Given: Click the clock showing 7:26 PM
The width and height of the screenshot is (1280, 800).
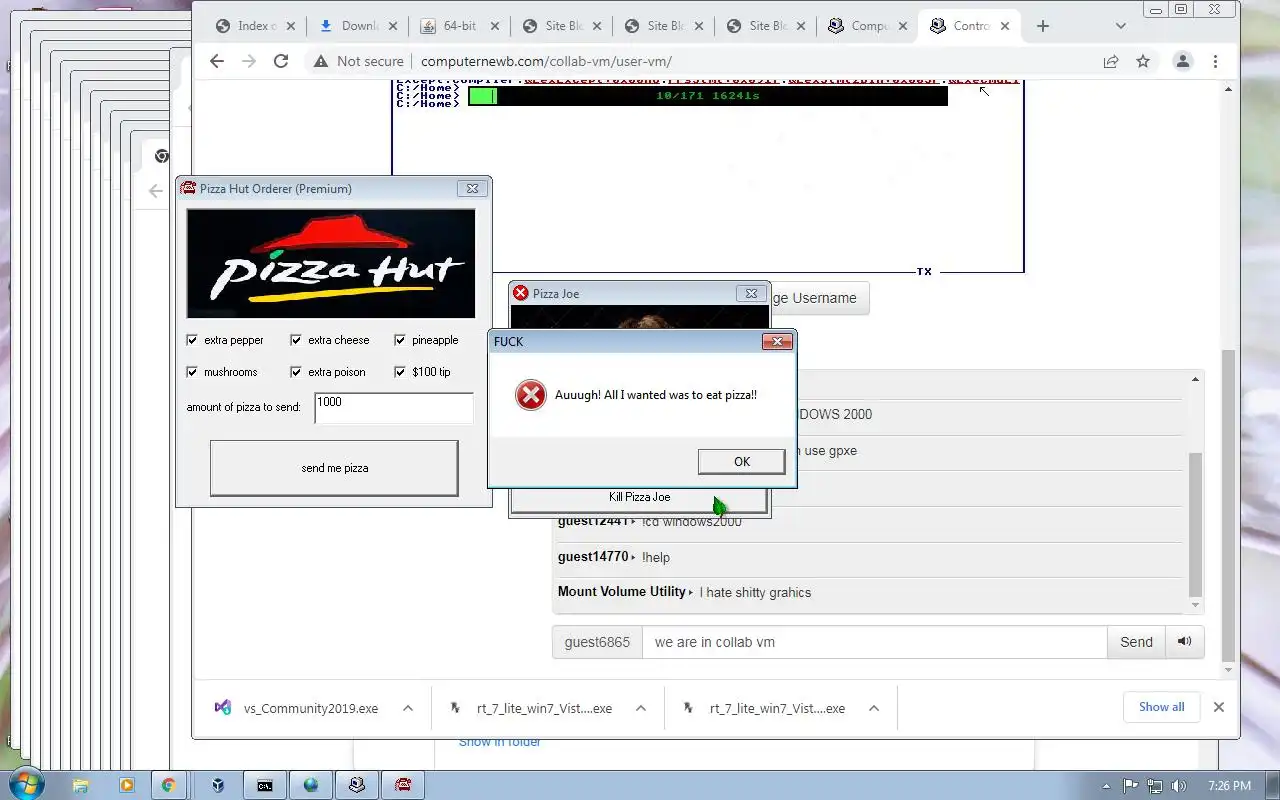Looking at the screenshot, I should [x=1229, y=786].
